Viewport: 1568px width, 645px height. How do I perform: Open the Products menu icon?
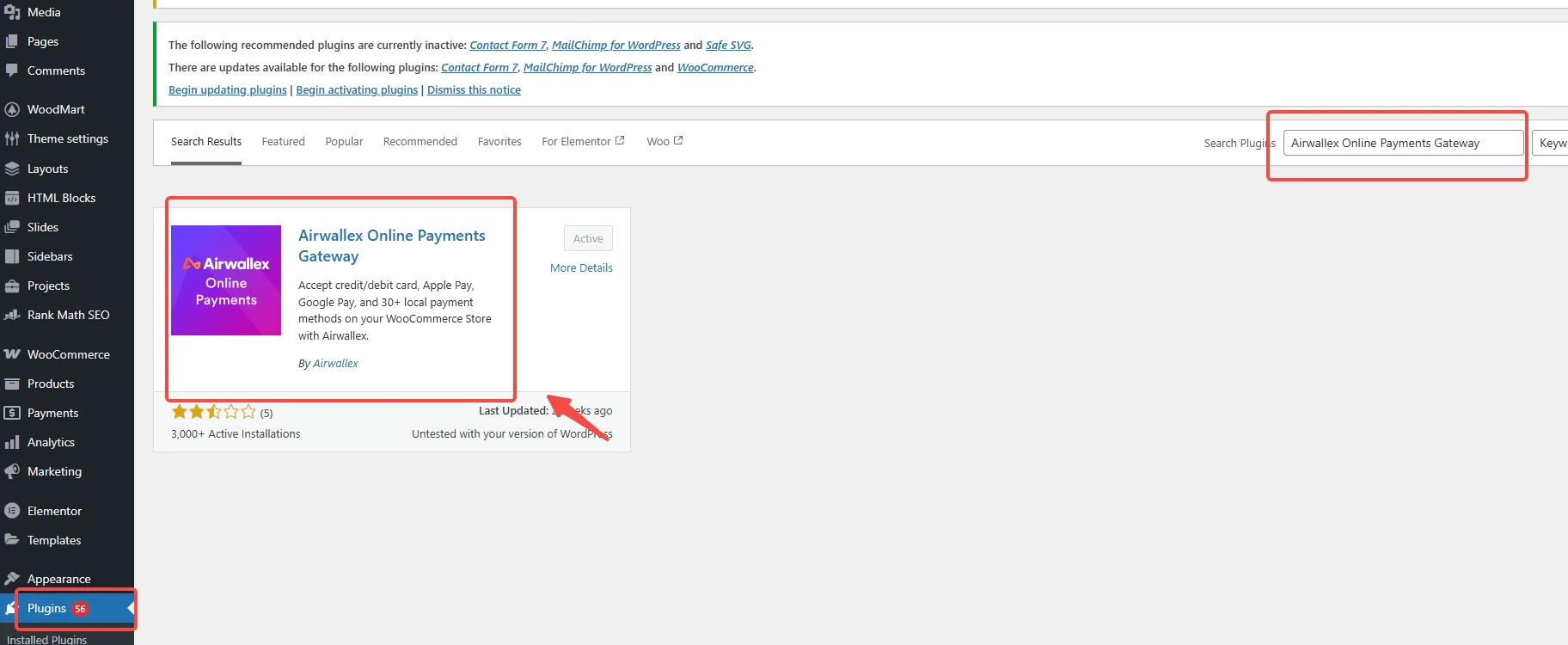coord(12,384)
